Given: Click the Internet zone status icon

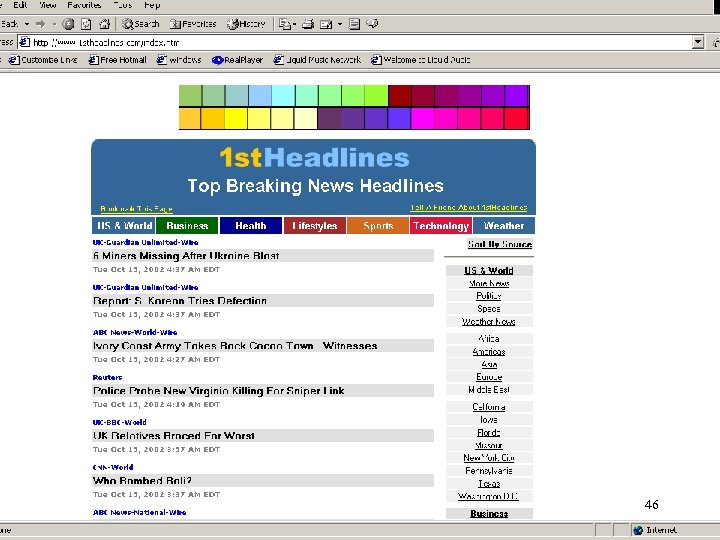Looking at the screenshot, I should (638, 530).
